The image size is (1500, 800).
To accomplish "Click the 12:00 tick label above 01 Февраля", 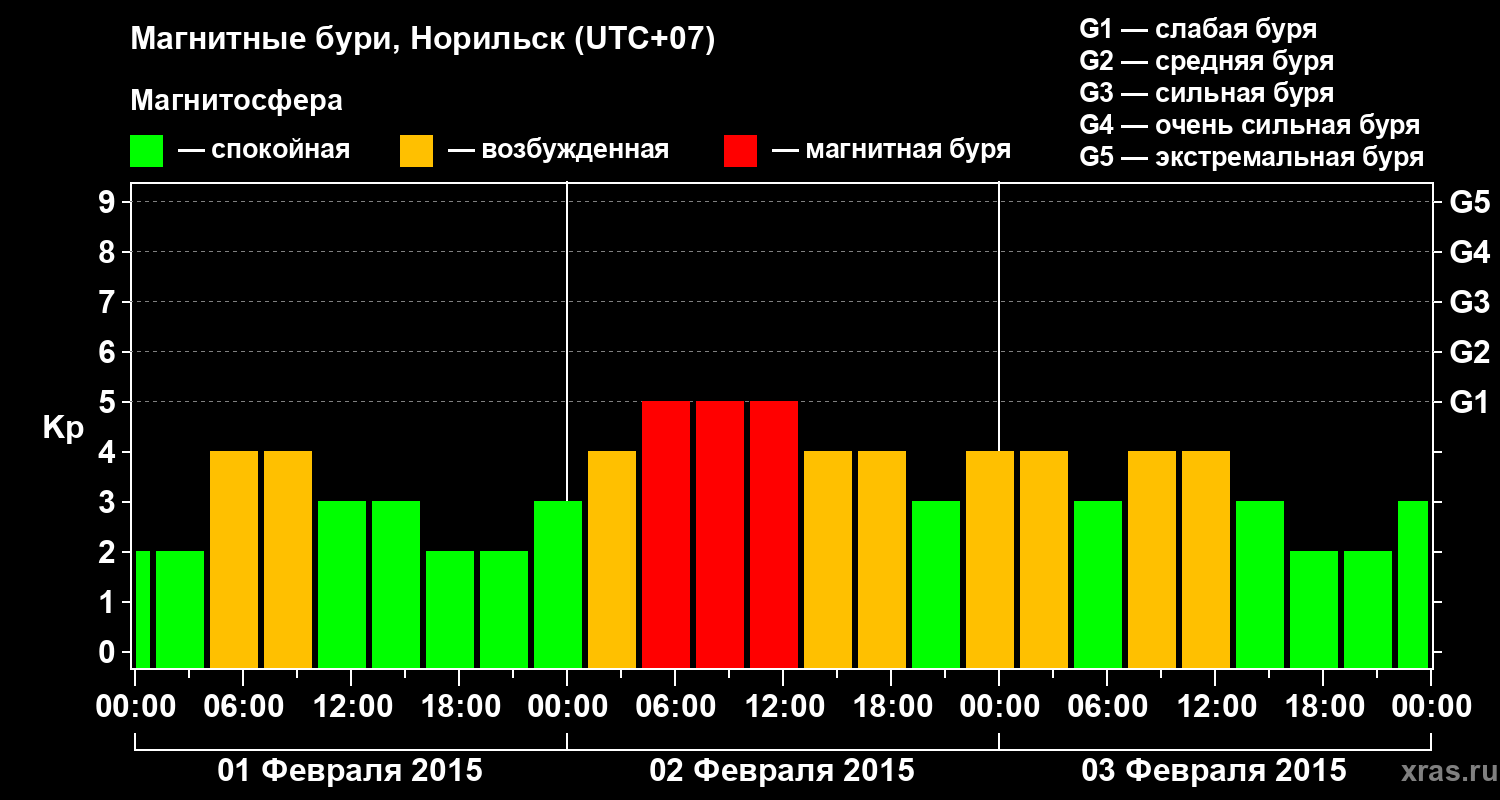I will [x=351, y=707].
